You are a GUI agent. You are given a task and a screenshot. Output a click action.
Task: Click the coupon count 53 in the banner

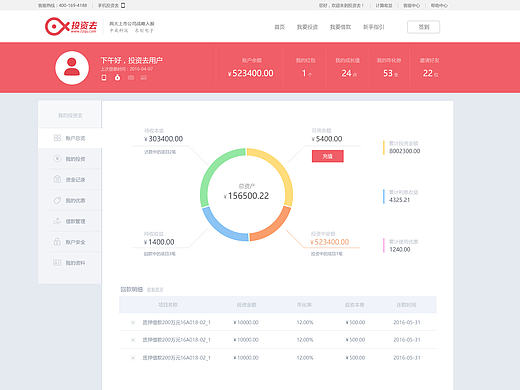(388, 73)
